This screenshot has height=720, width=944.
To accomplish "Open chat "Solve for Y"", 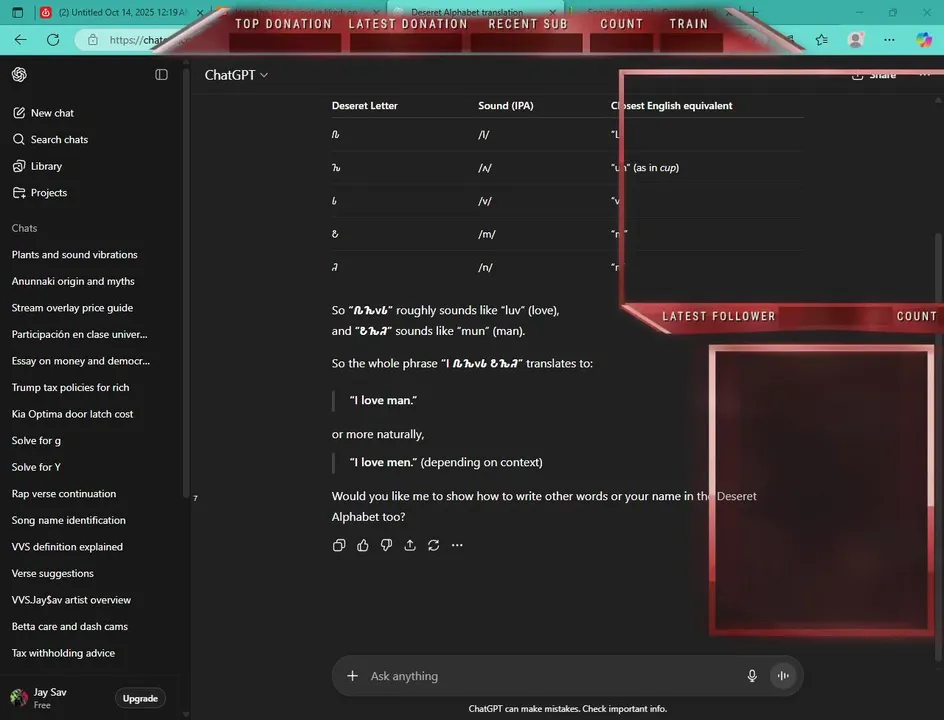I will pos(36,467).
